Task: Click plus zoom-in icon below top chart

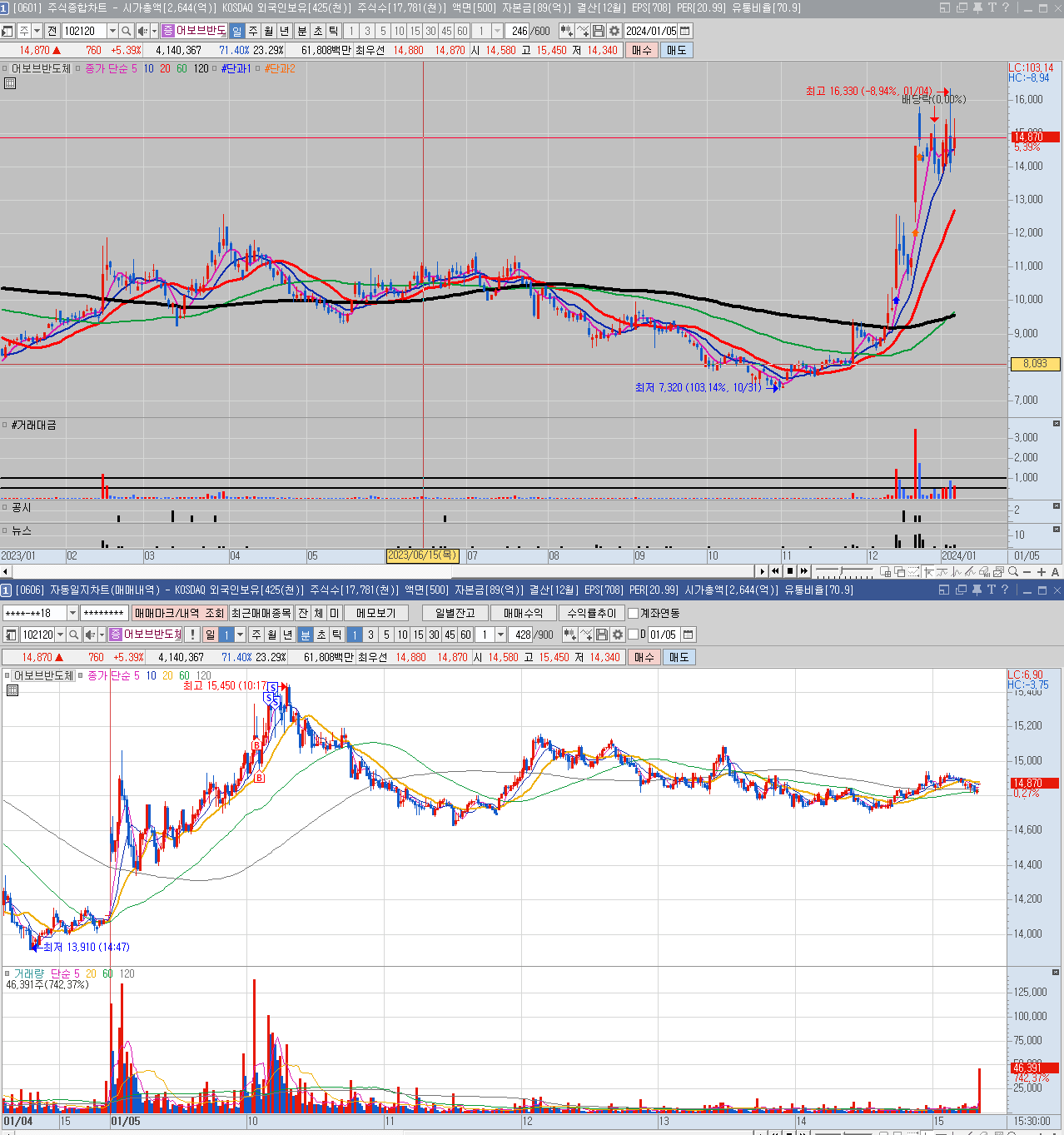Action: pyautogui.click(x=1042, y=572)
